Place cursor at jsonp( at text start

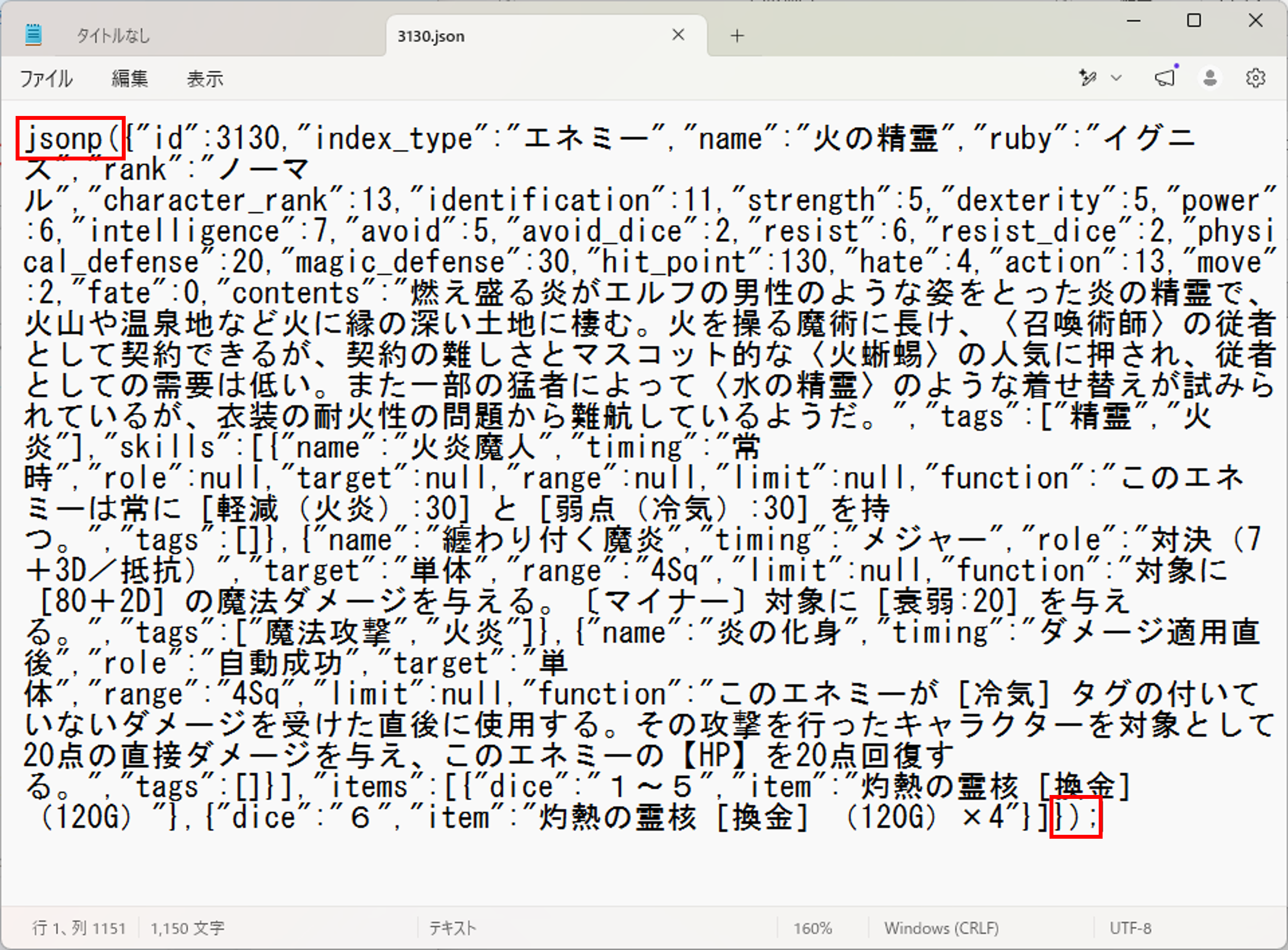point(71,138)
